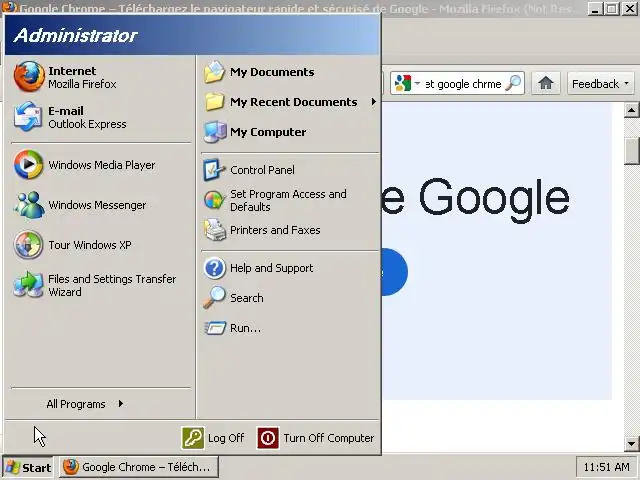This screenshot has height=480, width=640.
Task: Click the Firefox home icon
Action: click(545, 83)
